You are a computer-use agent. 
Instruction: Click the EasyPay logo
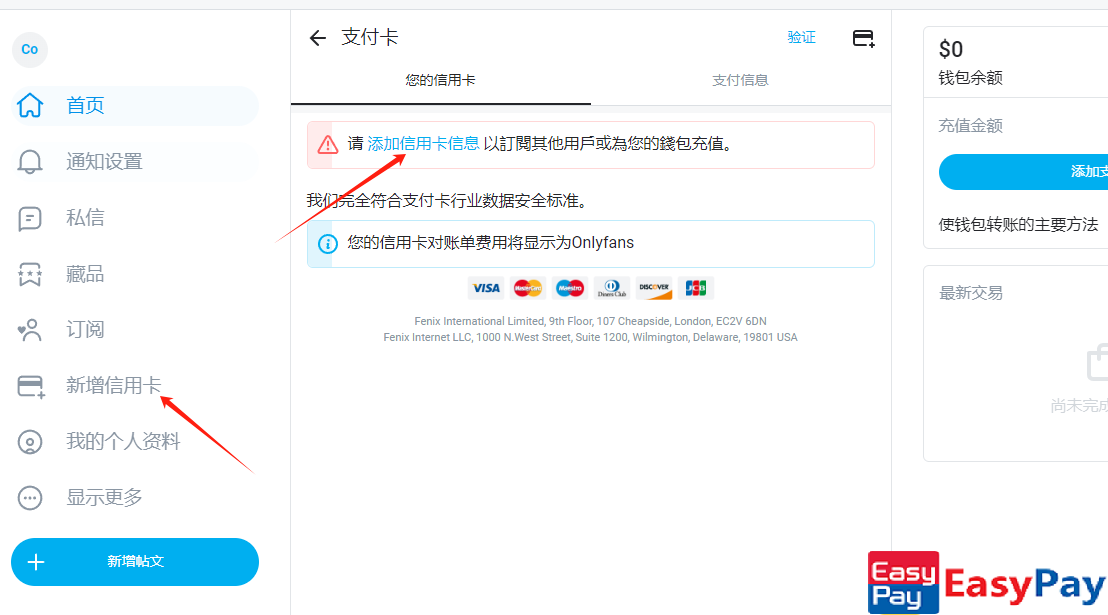[x=985, y=582]
